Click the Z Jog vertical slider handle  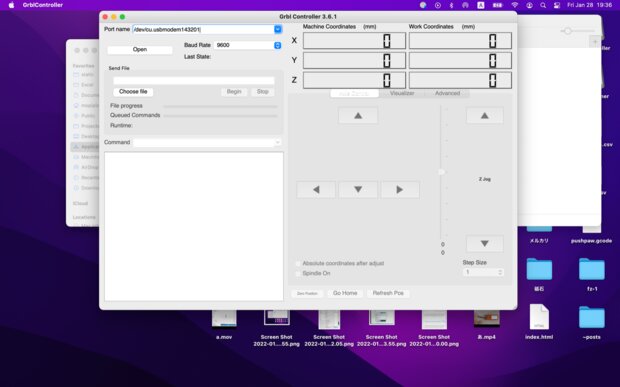click(x=442, y=172)
